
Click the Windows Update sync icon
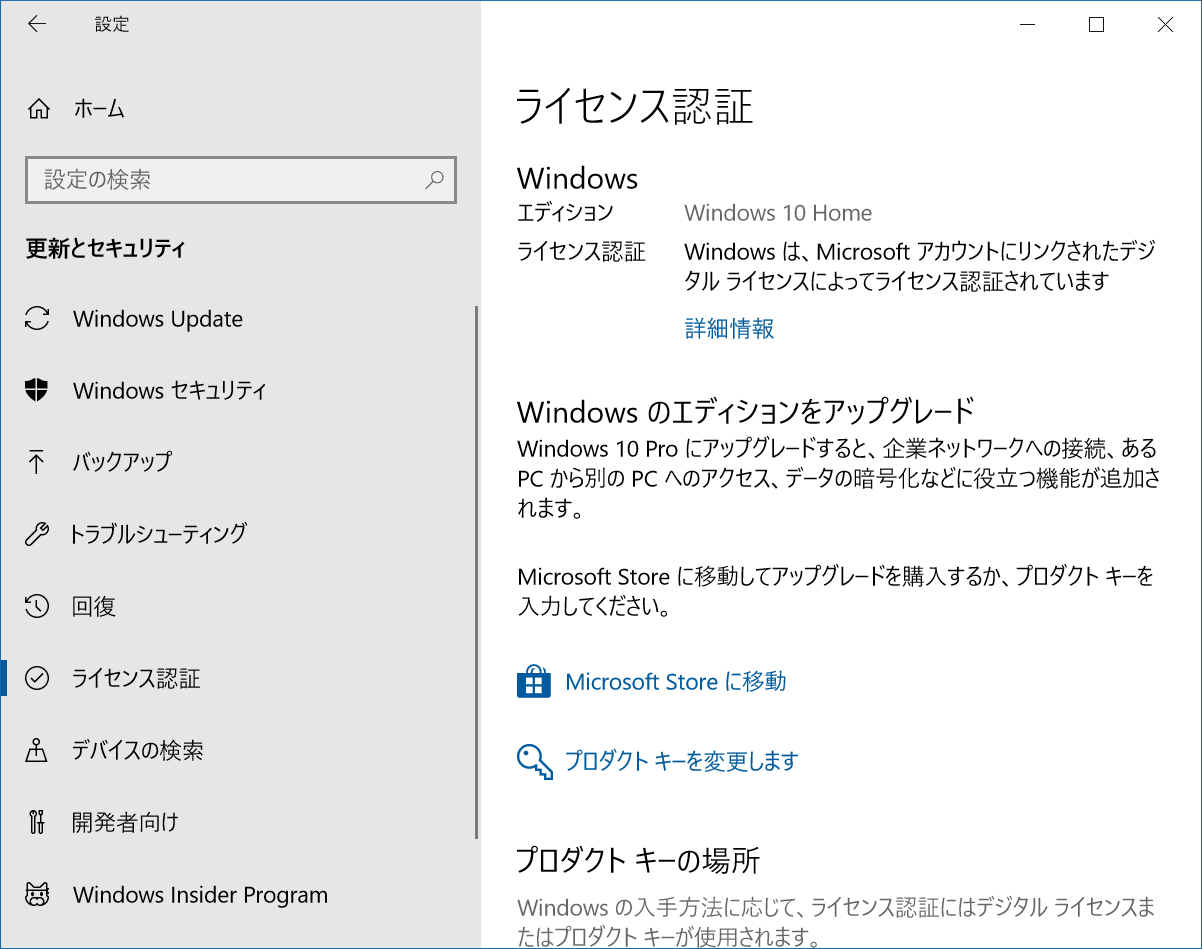(x=37, y=319)
